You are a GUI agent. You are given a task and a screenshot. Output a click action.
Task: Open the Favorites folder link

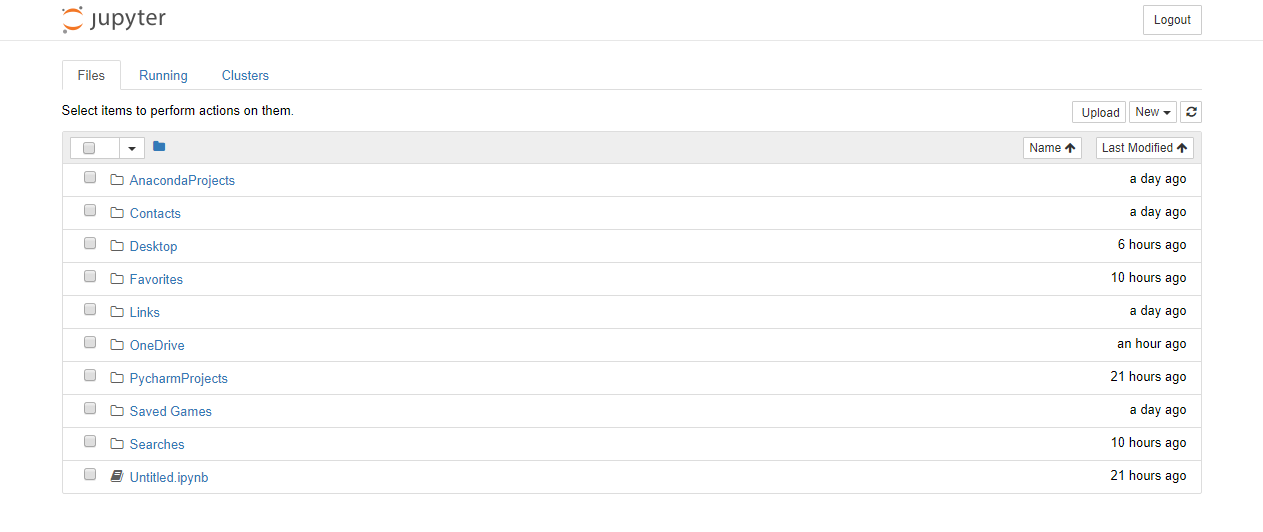[156, 279]
